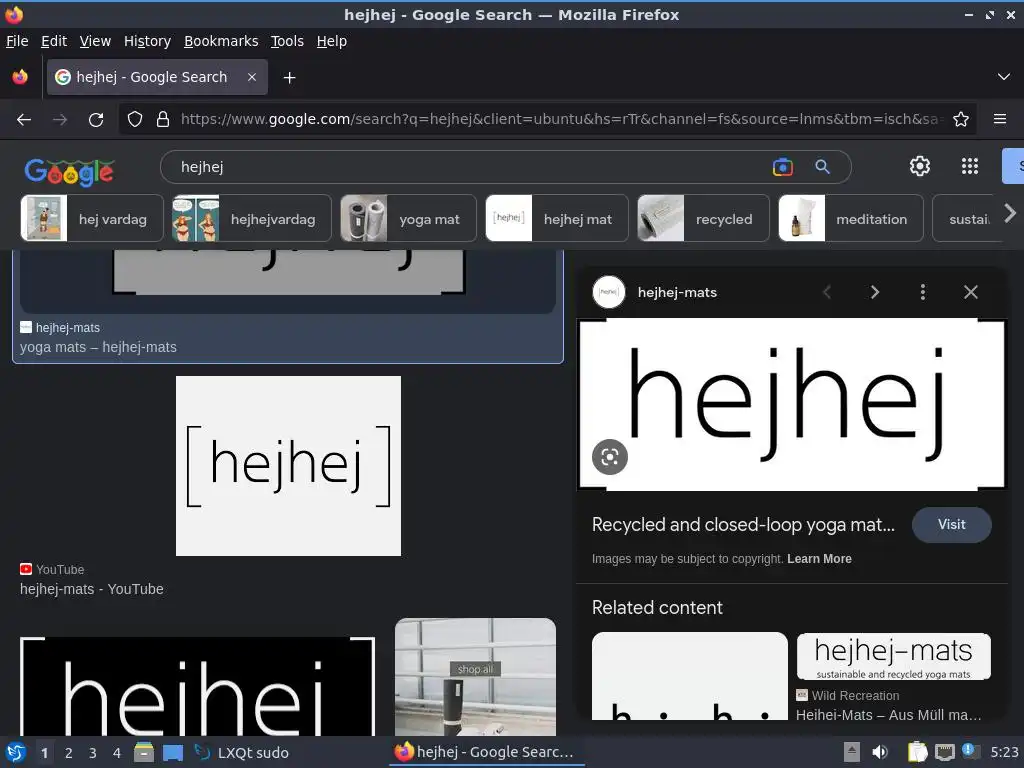Select the yoga mat chip
Screen dimensions: 1024x768
(408, 219)
